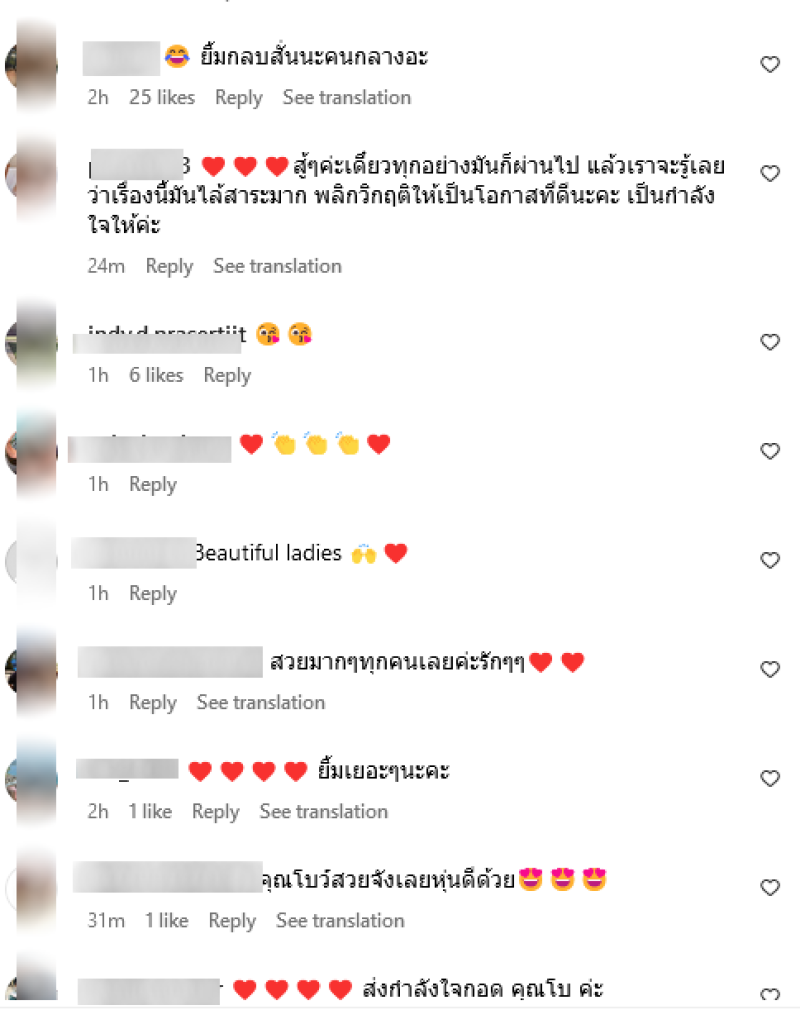Like the 'Beautiful ladies' comment

[x=770, y=560]
